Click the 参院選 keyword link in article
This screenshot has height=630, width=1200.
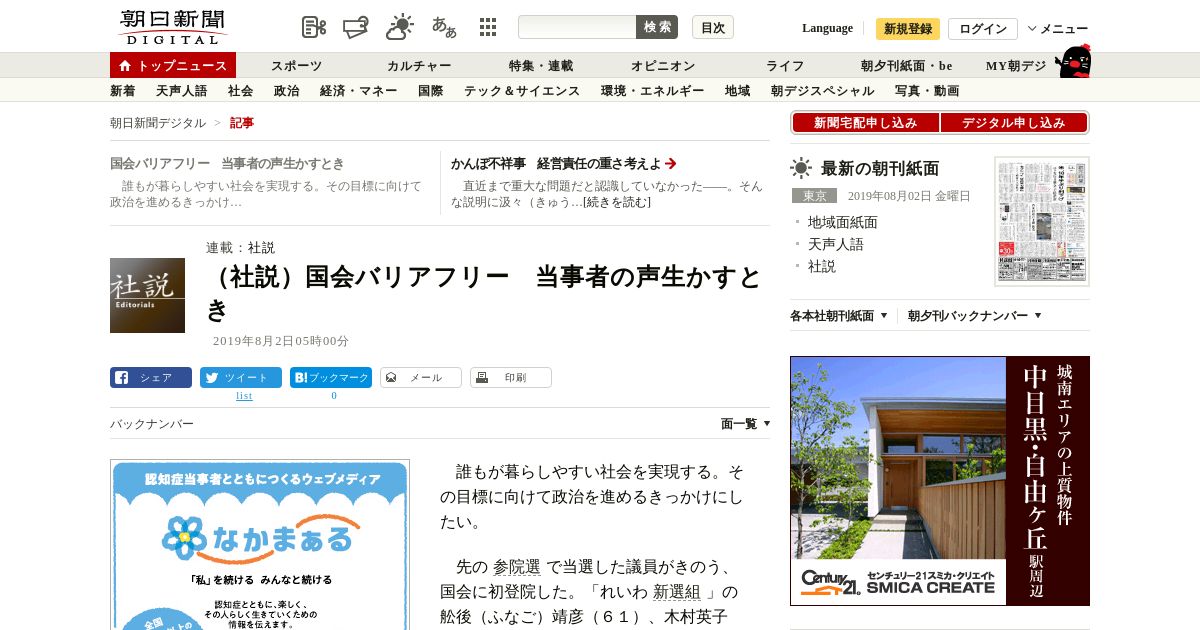coord(517,566)
